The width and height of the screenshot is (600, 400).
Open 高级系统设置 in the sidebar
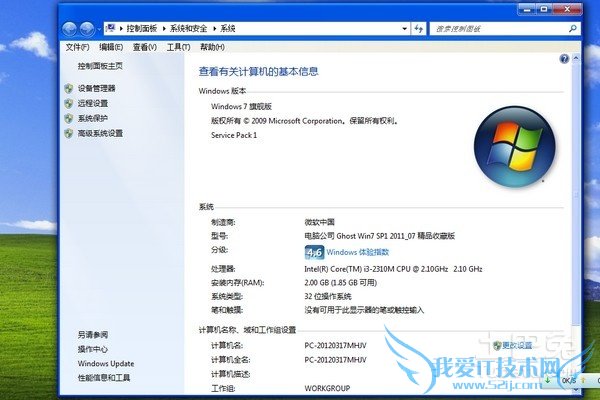tap(100, 133)
